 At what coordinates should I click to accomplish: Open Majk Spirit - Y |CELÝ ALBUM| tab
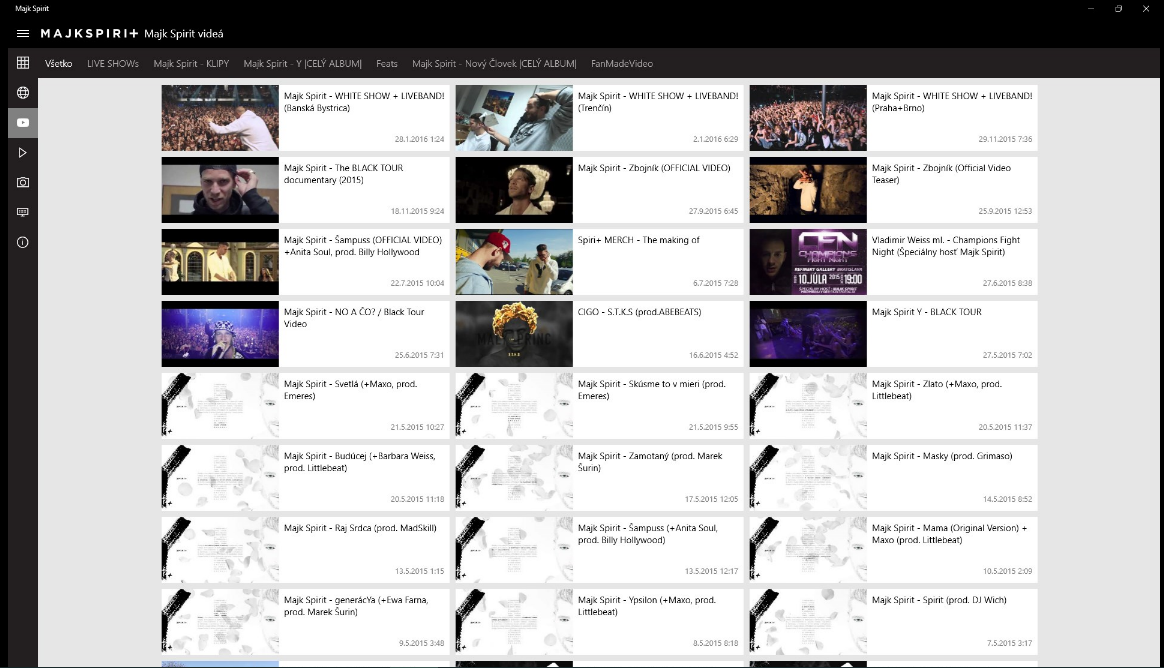(x=303, y=64)
